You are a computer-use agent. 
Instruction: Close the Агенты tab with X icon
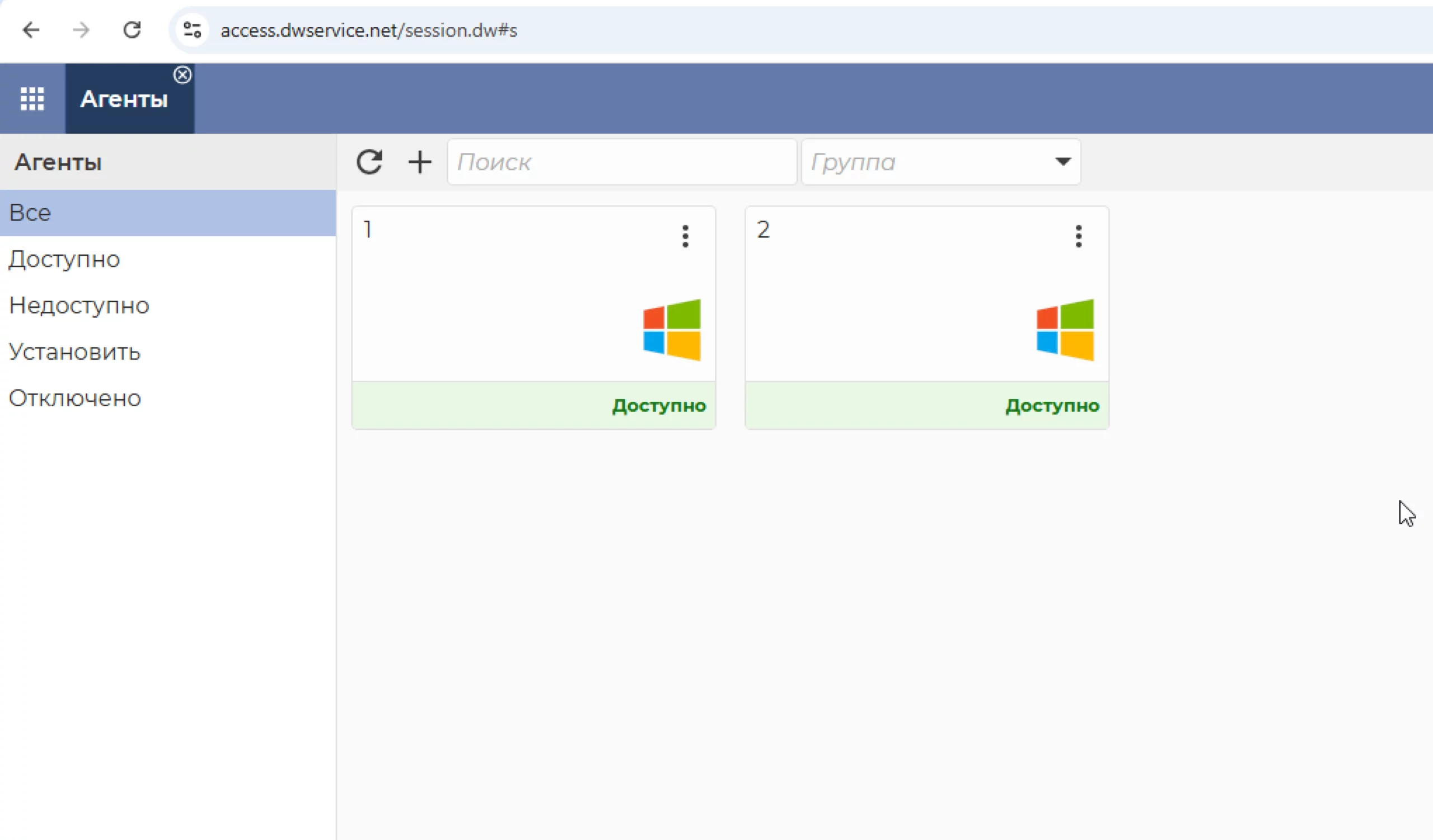(x=182, y=75)
